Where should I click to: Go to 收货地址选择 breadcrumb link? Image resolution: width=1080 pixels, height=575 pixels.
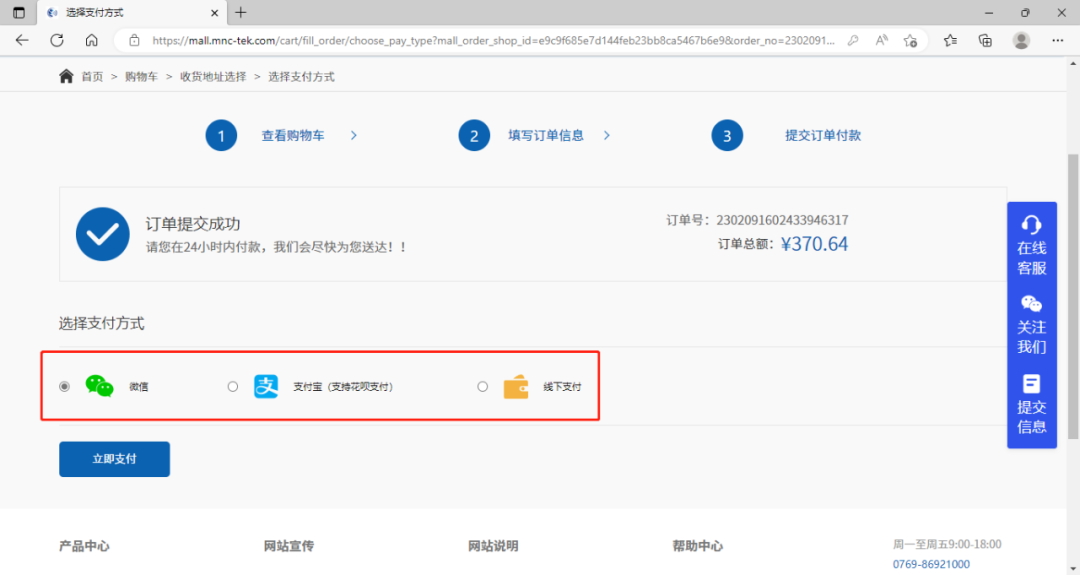tap(213, 76)
